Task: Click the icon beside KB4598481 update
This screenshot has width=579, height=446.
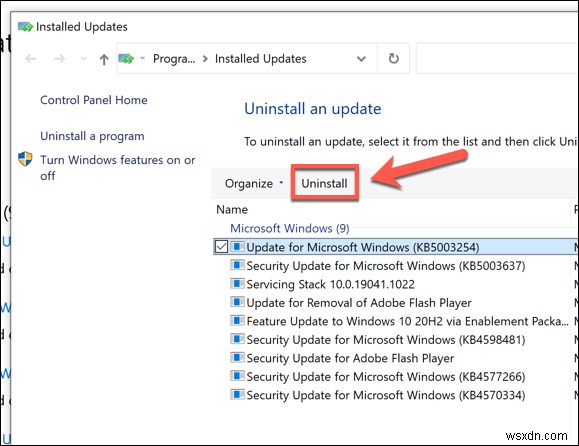Action: point(237,339)
